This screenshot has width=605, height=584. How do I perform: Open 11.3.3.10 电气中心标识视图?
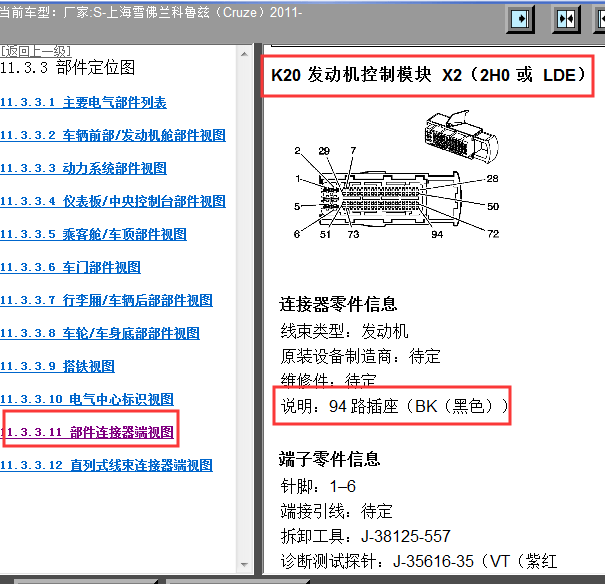point(87,399)
